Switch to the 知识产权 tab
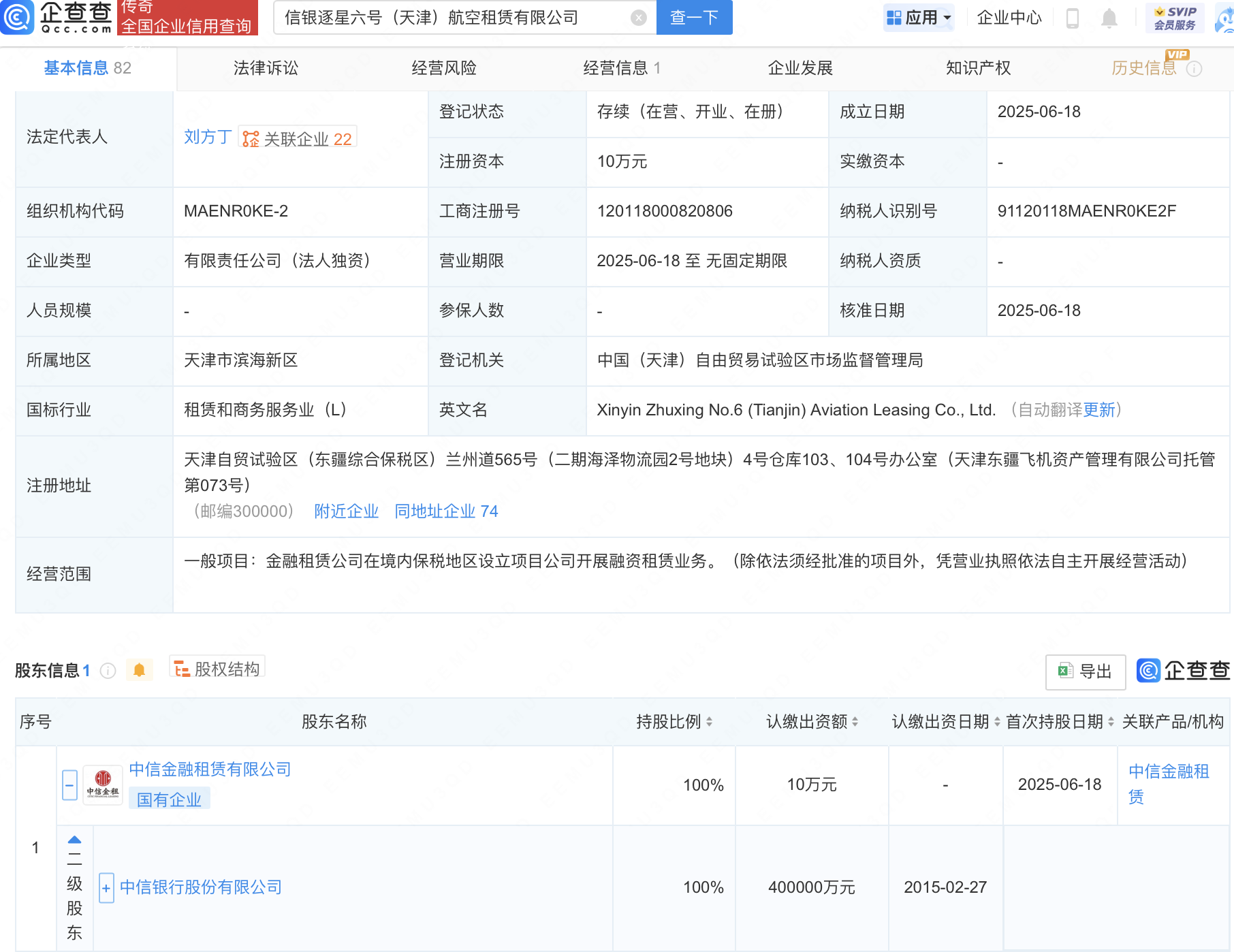This screenshot has height=952, width=1234. 978,68
